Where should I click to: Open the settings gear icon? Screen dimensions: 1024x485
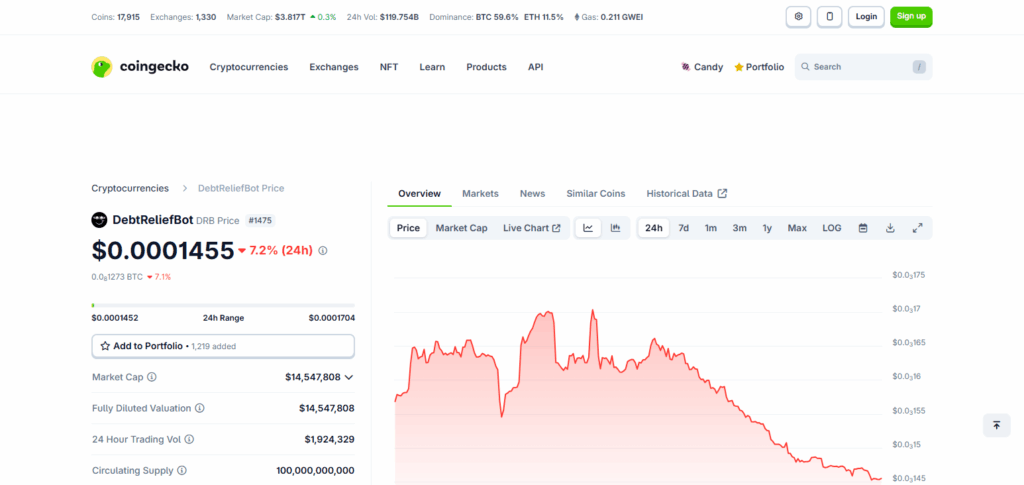coord(798,16)
